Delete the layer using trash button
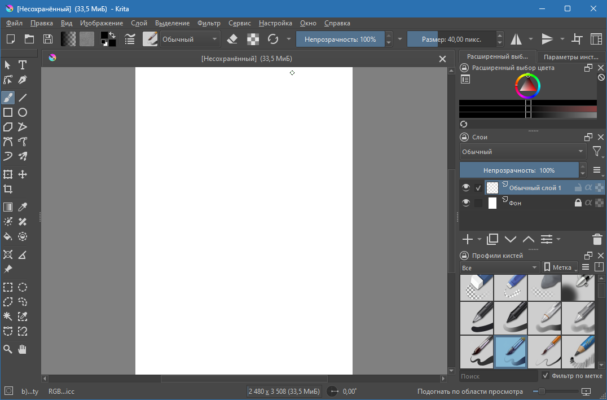Viewport: 607px width, 400px height. pos(597,239)
